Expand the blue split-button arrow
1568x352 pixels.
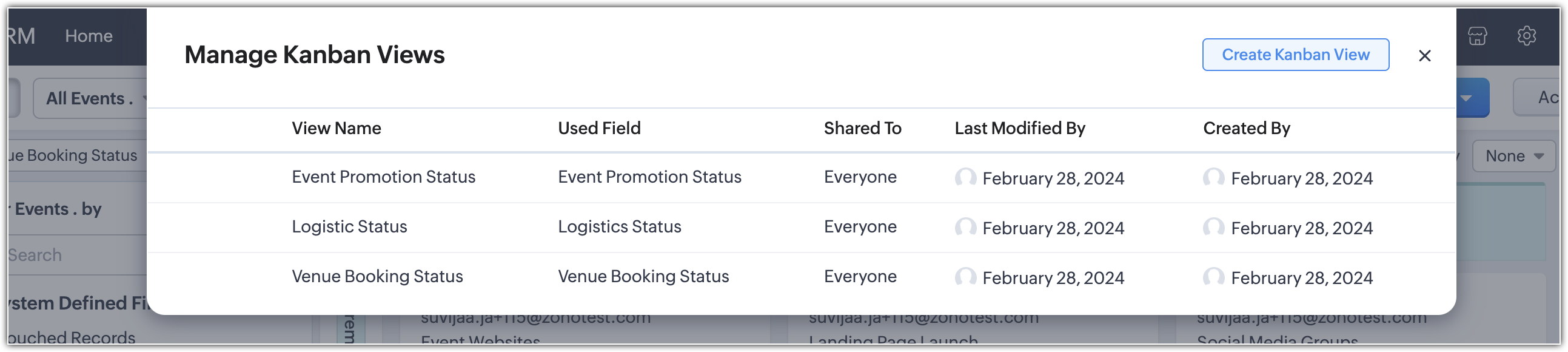1472,98
